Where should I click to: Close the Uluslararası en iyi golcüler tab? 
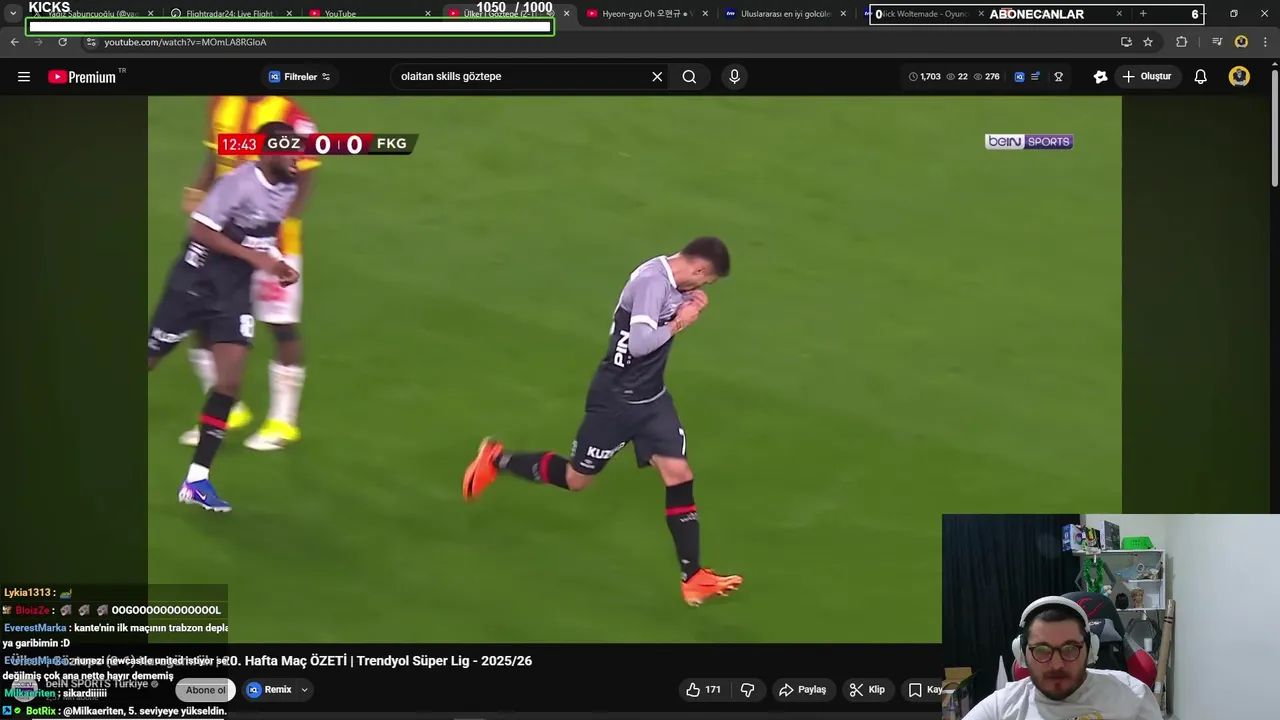(843, 14)
